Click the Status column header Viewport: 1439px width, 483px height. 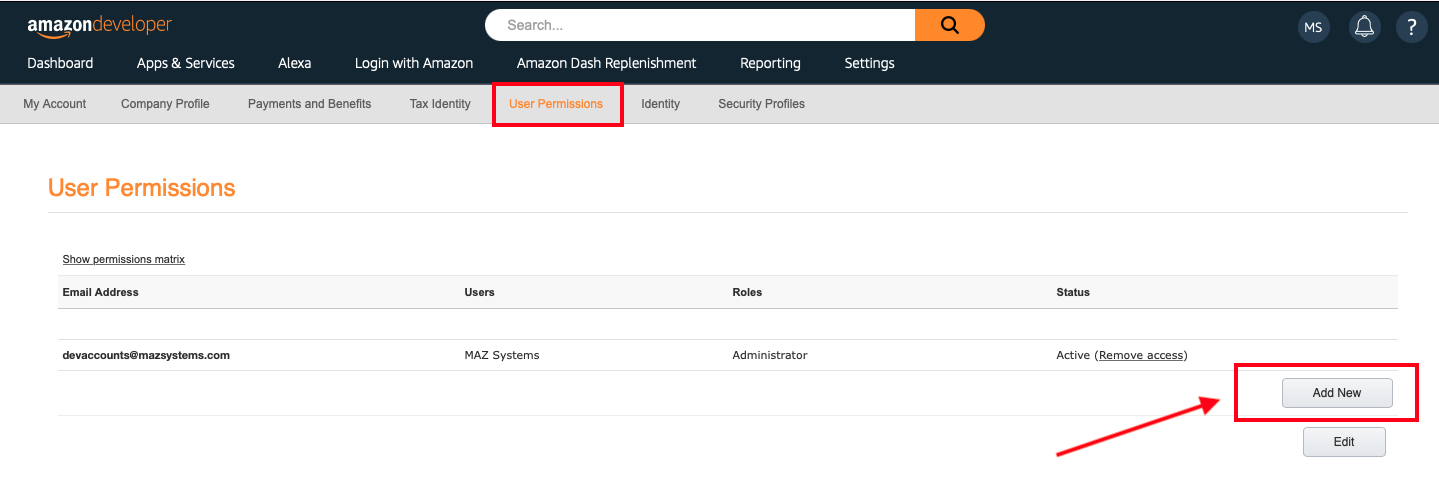point(1073,292)
